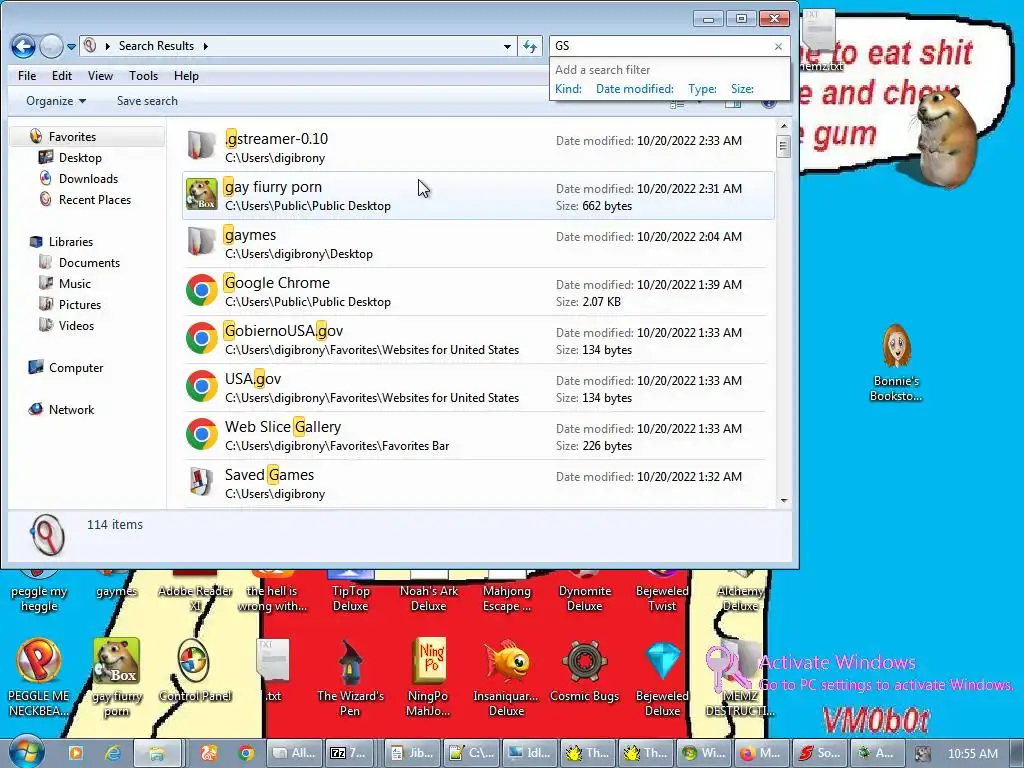Open the View menu

(100, 76)
